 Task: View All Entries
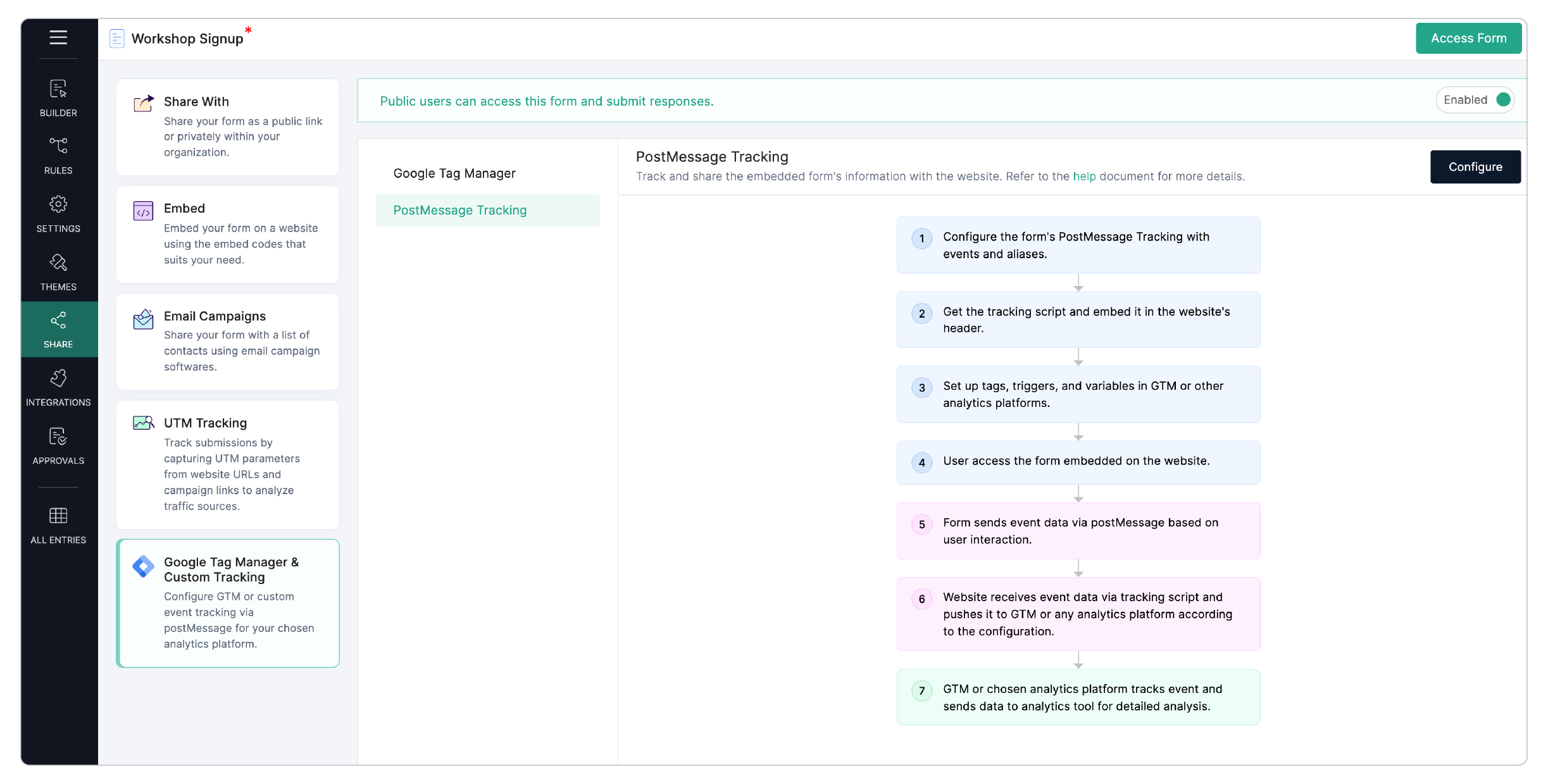(x=58, y=525)
